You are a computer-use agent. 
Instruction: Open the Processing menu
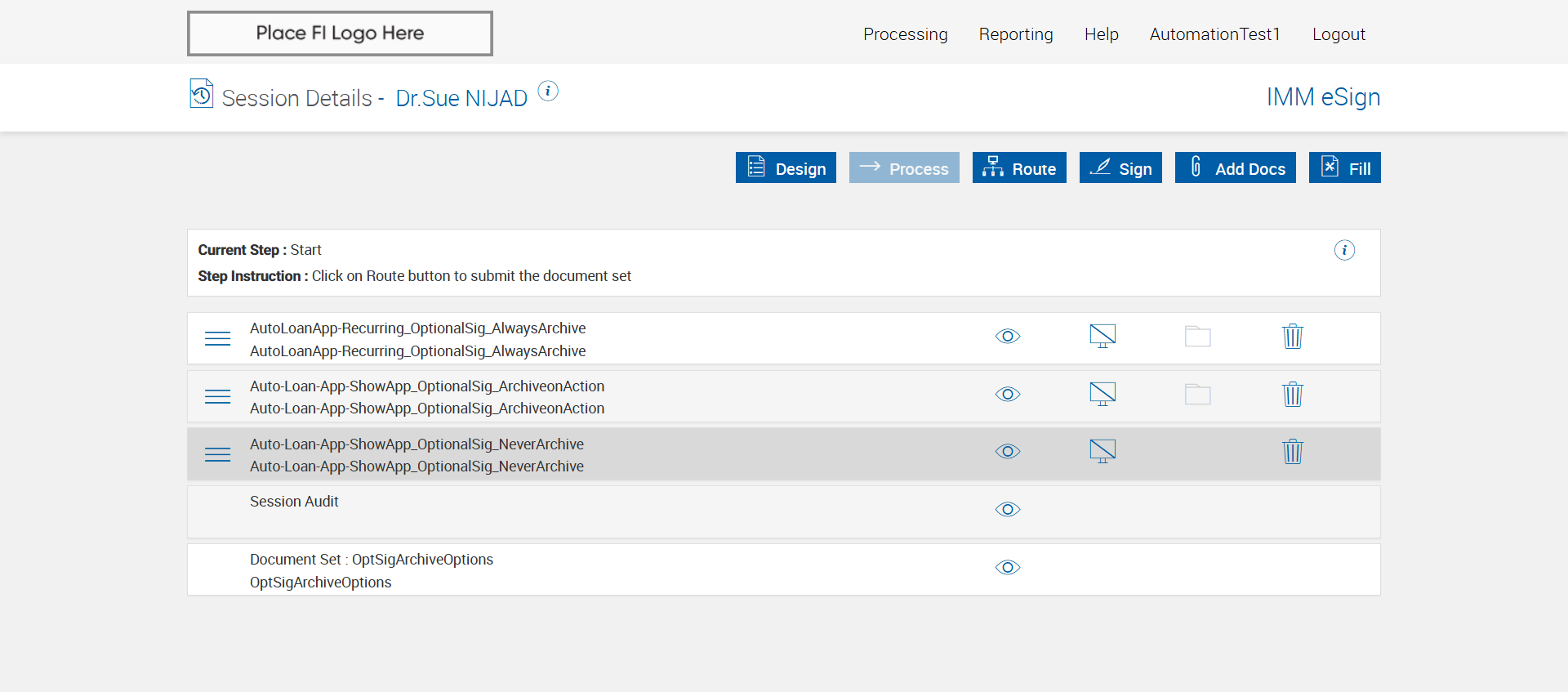905,34
